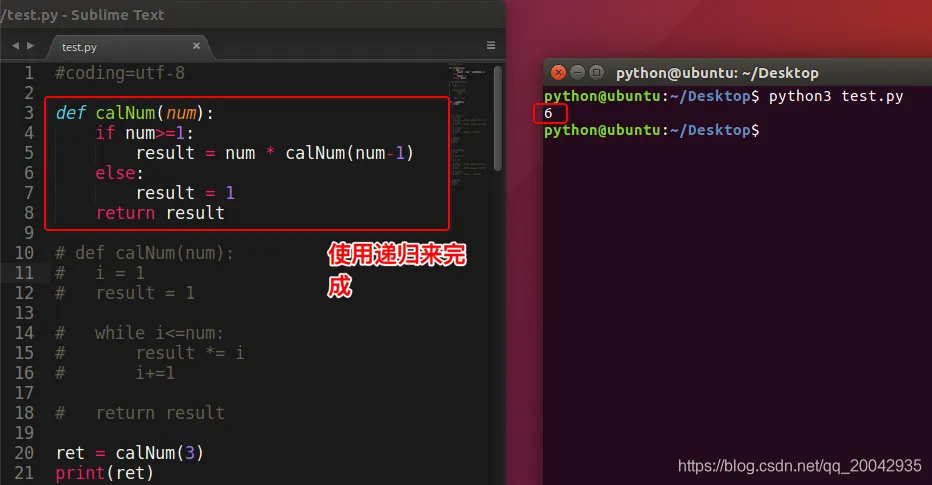Click line number 1 in the gutter

(x=29, y=73)
